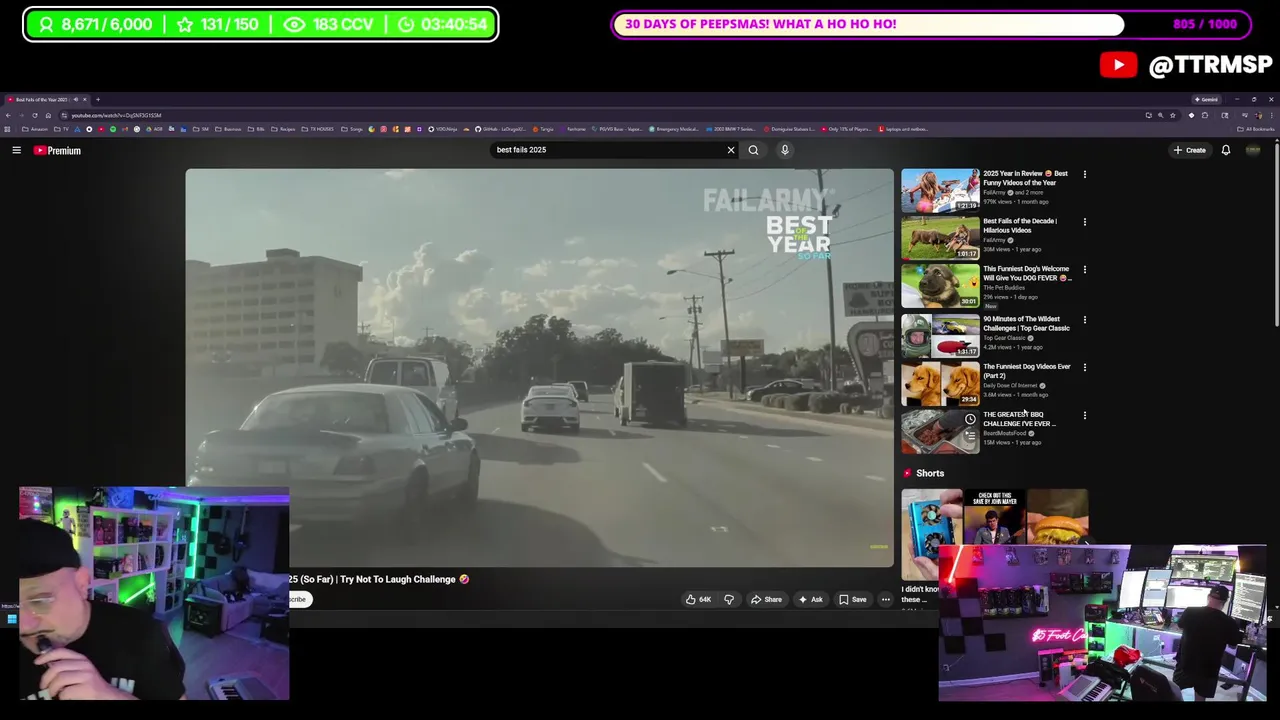
Task: Share the current video
Action: click(x=766, y=599)
